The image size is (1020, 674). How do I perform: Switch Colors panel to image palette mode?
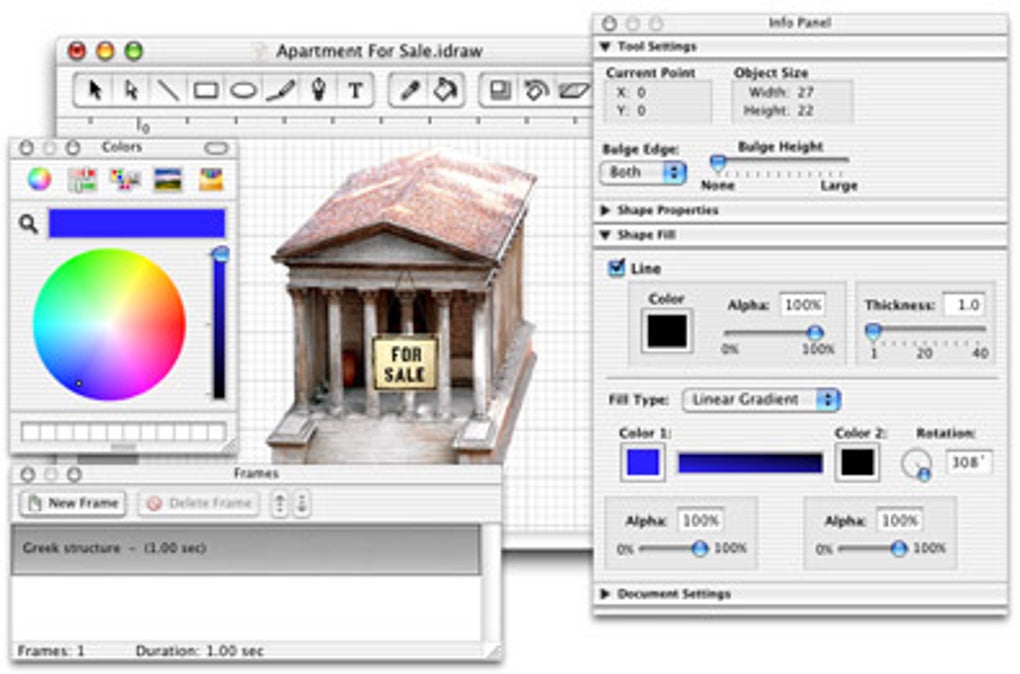168,179
